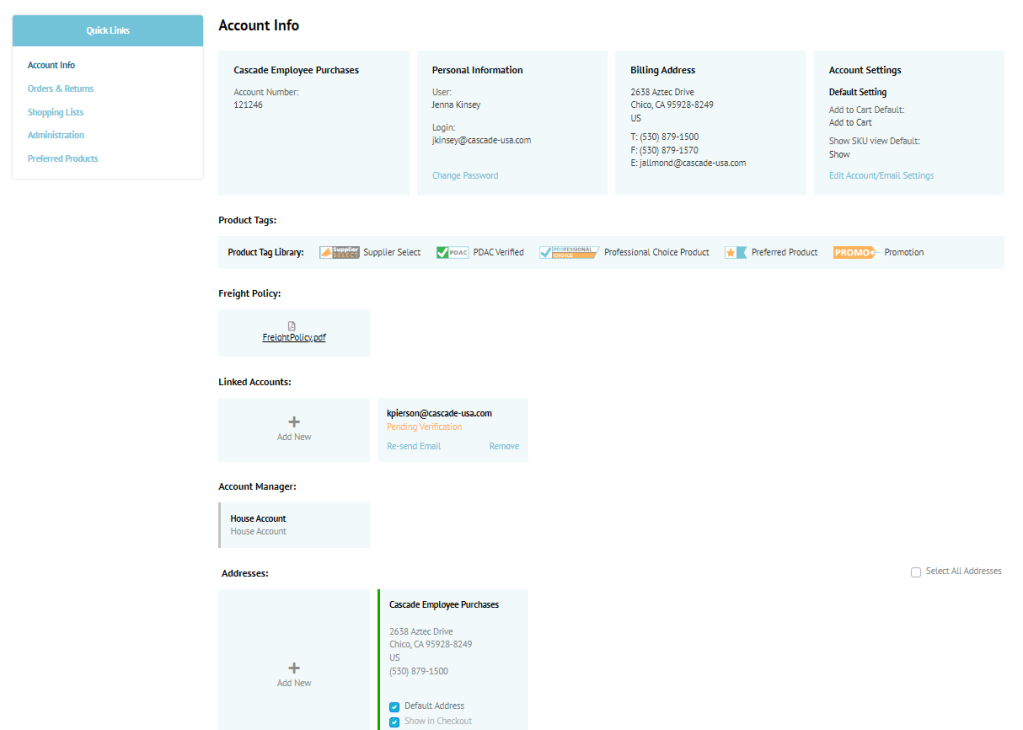Click the Change Password link
Screen dimensions: 1023x730
[465, 176]
